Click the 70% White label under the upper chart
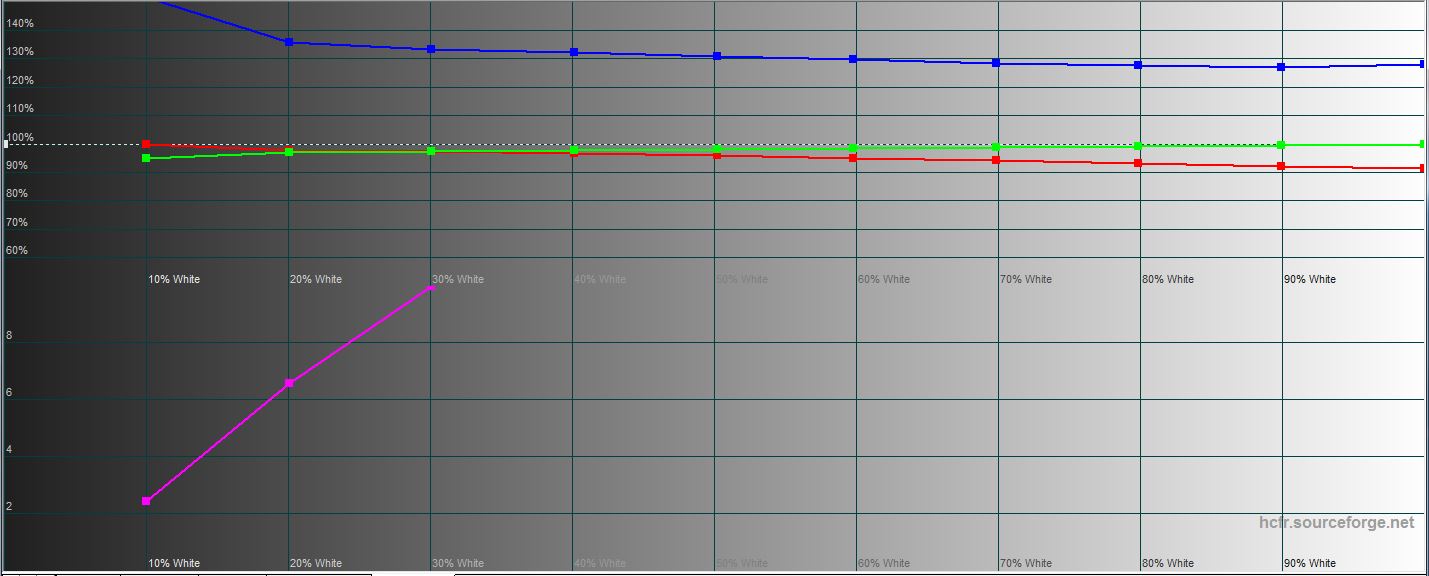1429x576 pixels. pos(1025,279)
